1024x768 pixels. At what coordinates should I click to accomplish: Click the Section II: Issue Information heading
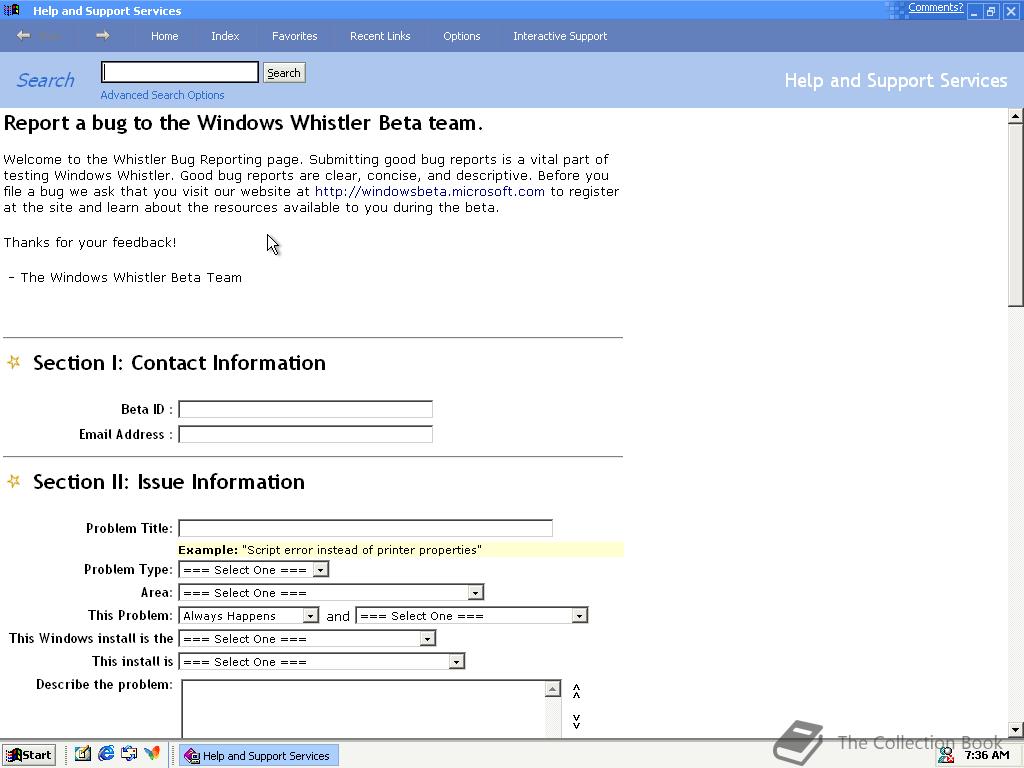(169, 482)
